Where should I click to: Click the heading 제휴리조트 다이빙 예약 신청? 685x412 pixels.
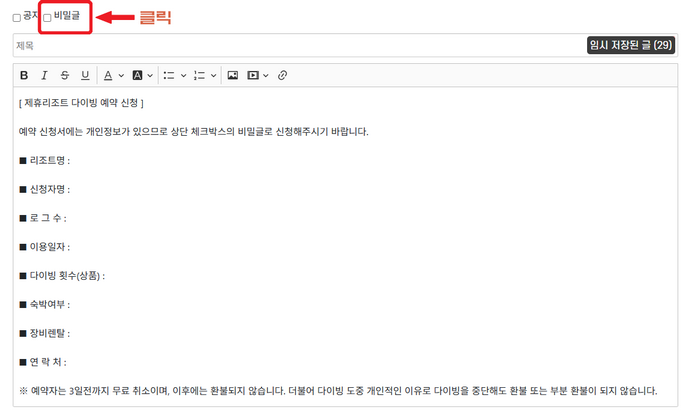click(81, 103)
